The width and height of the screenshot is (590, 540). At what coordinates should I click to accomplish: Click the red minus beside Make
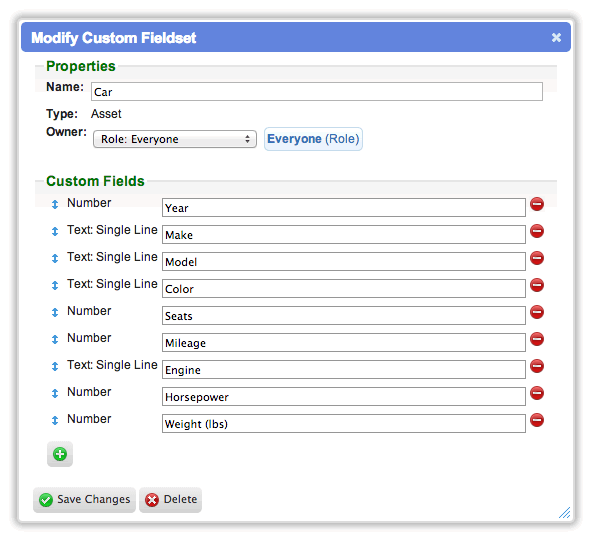pos(537,231)
